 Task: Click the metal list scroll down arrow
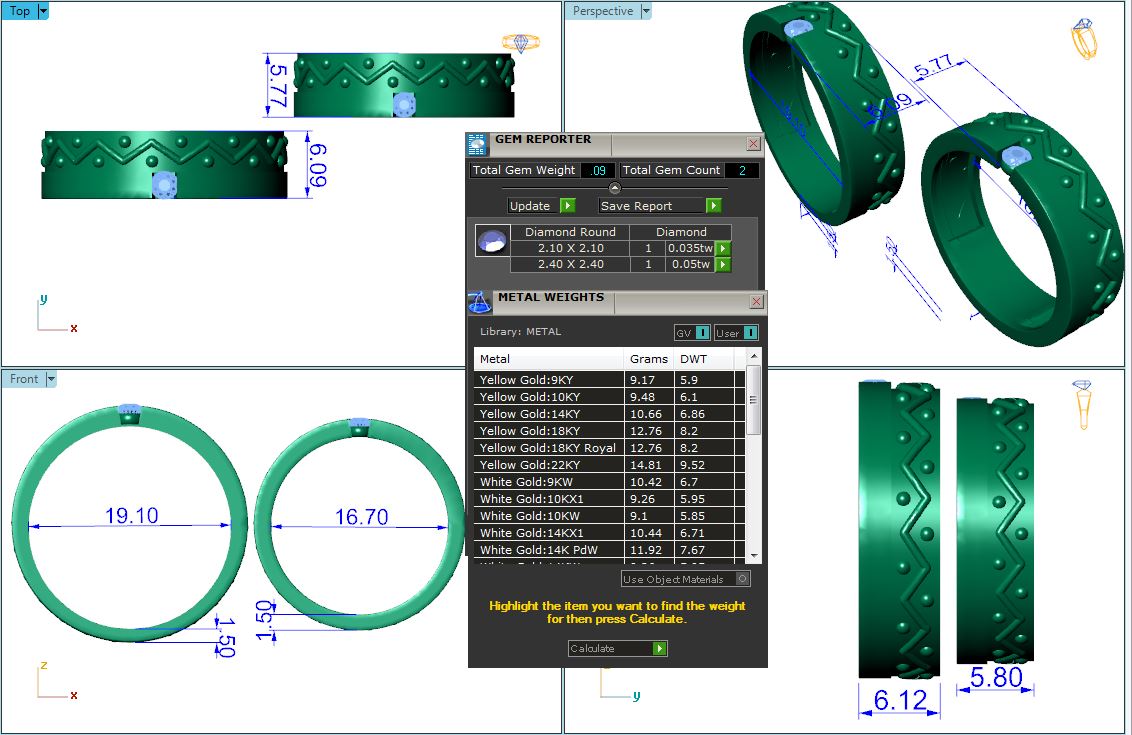coord(754,555)
